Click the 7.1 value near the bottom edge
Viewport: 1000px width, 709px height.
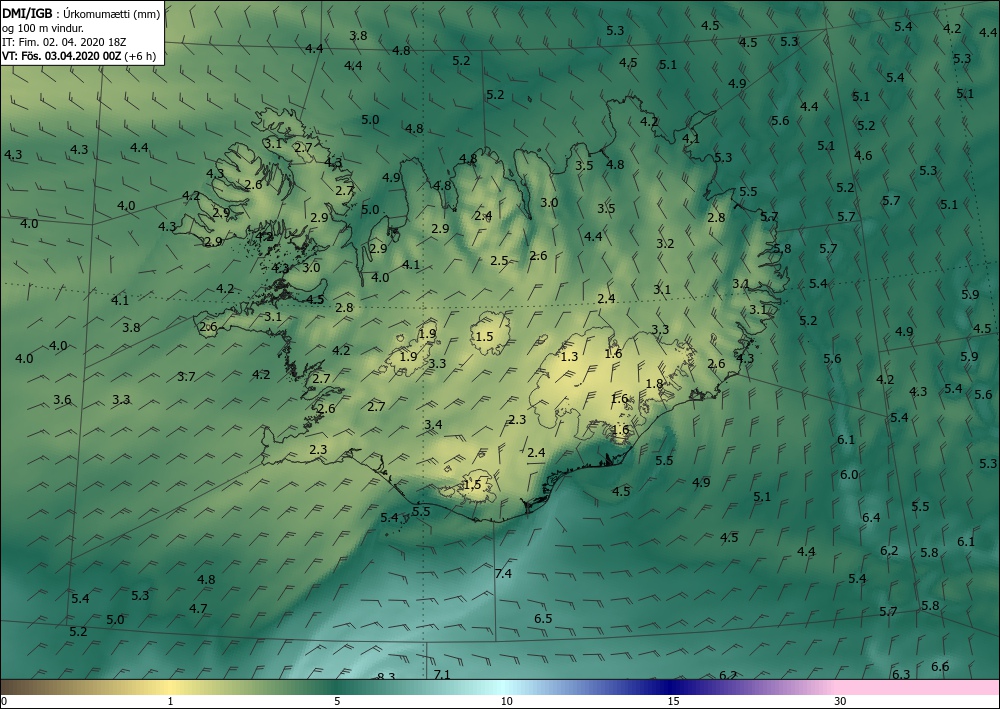(441, 674)
